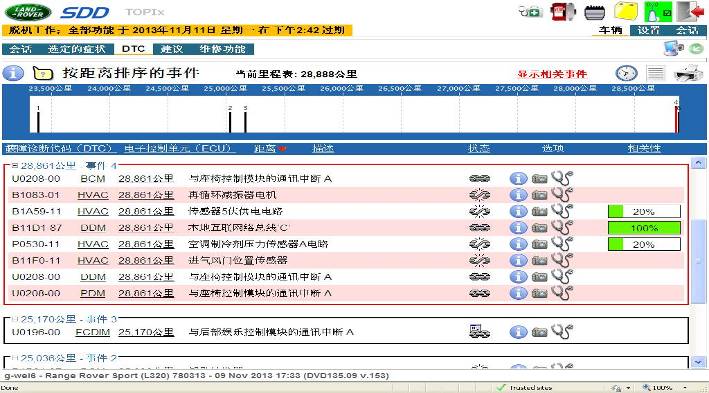The image size is (709, 393).
Task: Open the info icon for U0208-00 BCM row
Action: [x=518, y=179]
